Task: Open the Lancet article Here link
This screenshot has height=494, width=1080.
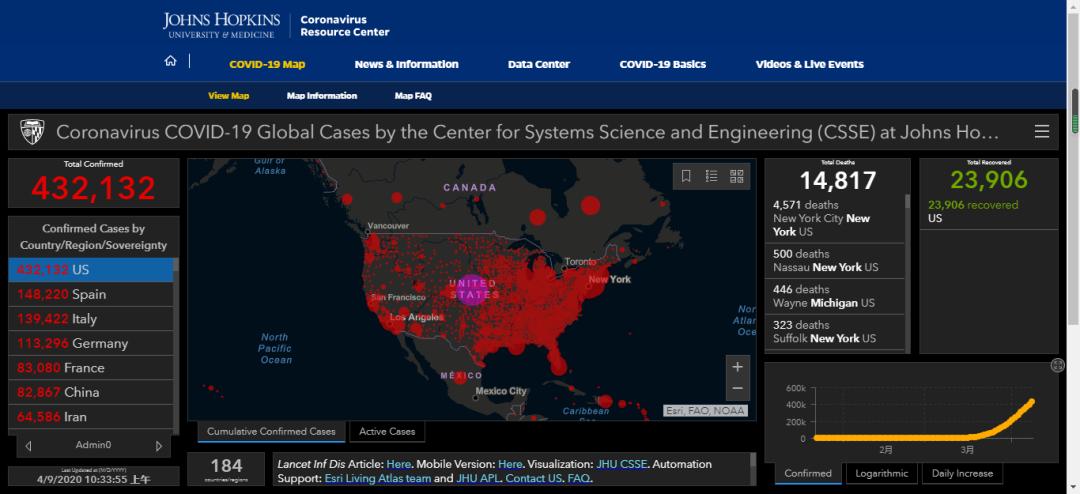Action: pyautogui.click(x=398, y=464)
